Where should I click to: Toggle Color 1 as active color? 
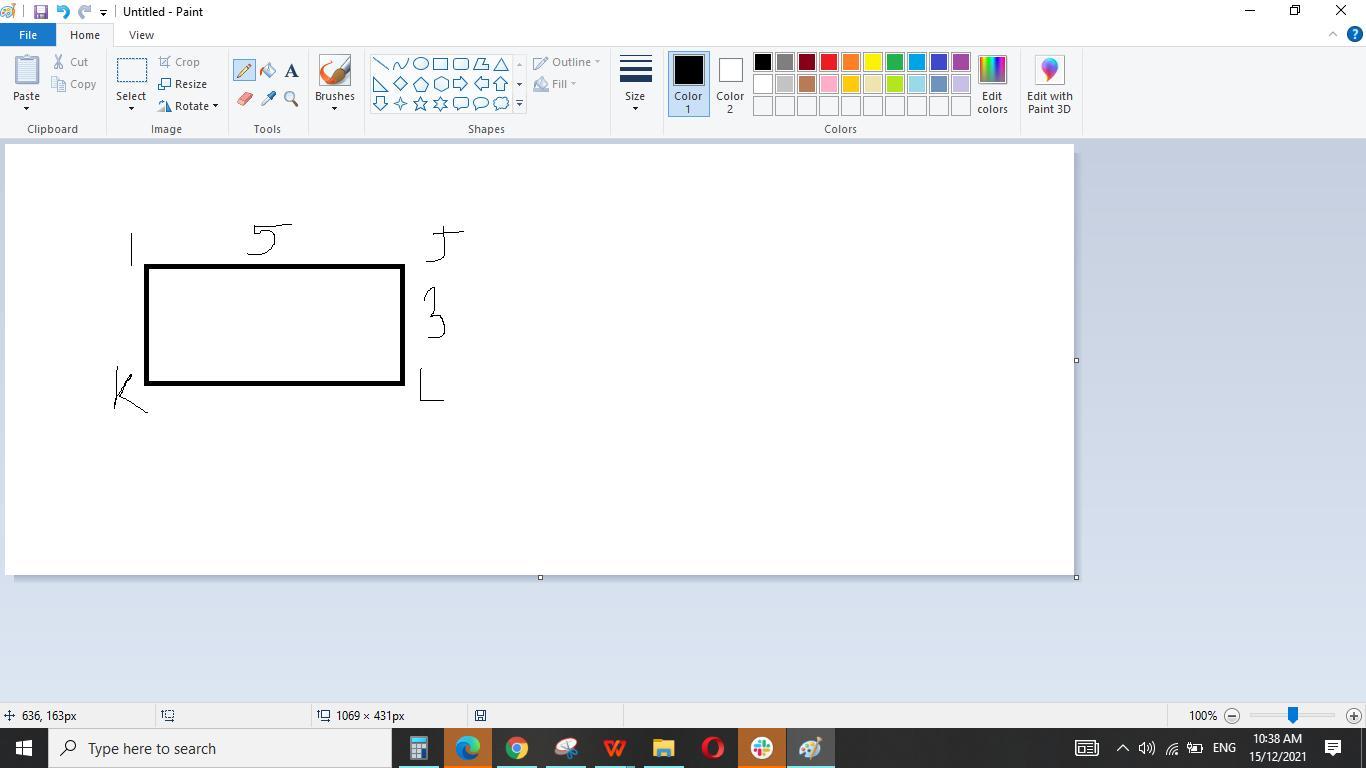pos(688,84)
